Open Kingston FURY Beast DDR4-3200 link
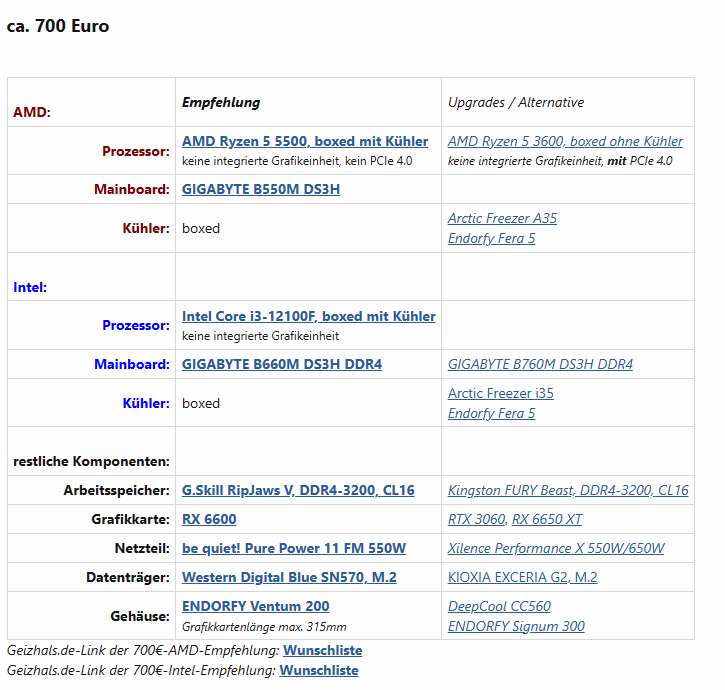This screenshot has width=725, height=690. click(568, 490)
